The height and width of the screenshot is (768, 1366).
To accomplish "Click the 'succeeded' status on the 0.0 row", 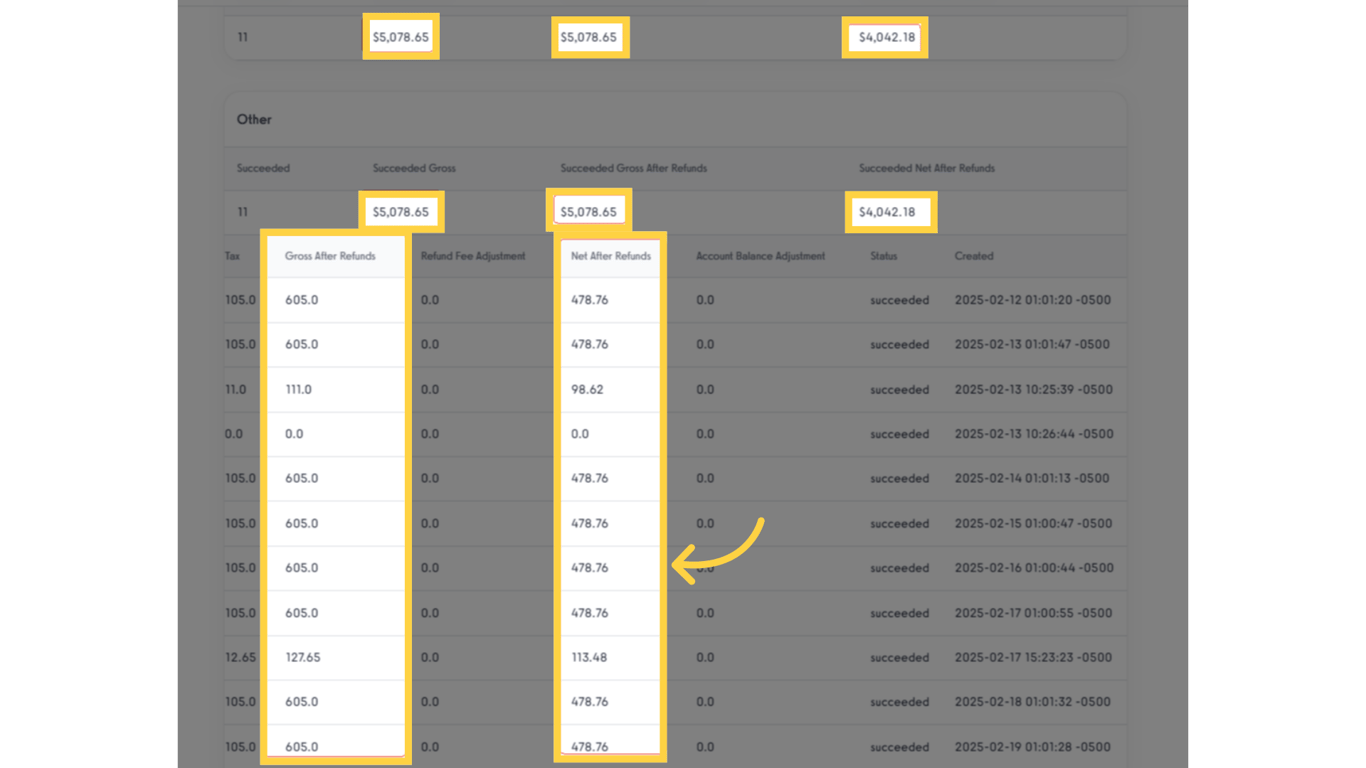I will click(x=898, y=434).
